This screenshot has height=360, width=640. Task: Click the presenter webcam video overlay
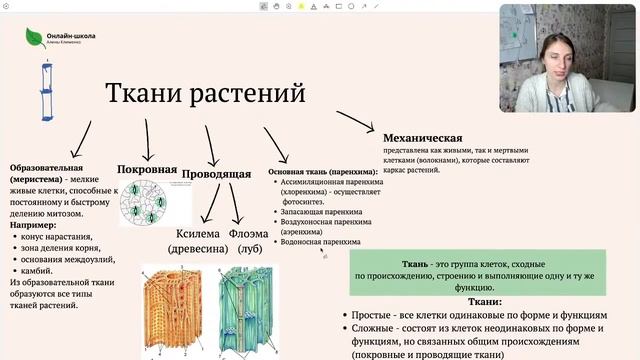point(567,58)
